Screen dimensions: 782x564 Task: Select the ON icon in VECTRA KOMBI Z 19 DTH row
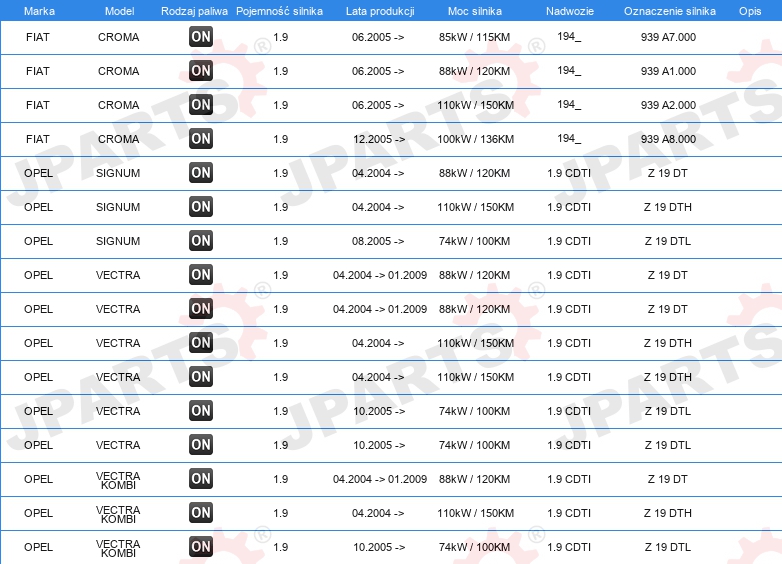point(201,513)
